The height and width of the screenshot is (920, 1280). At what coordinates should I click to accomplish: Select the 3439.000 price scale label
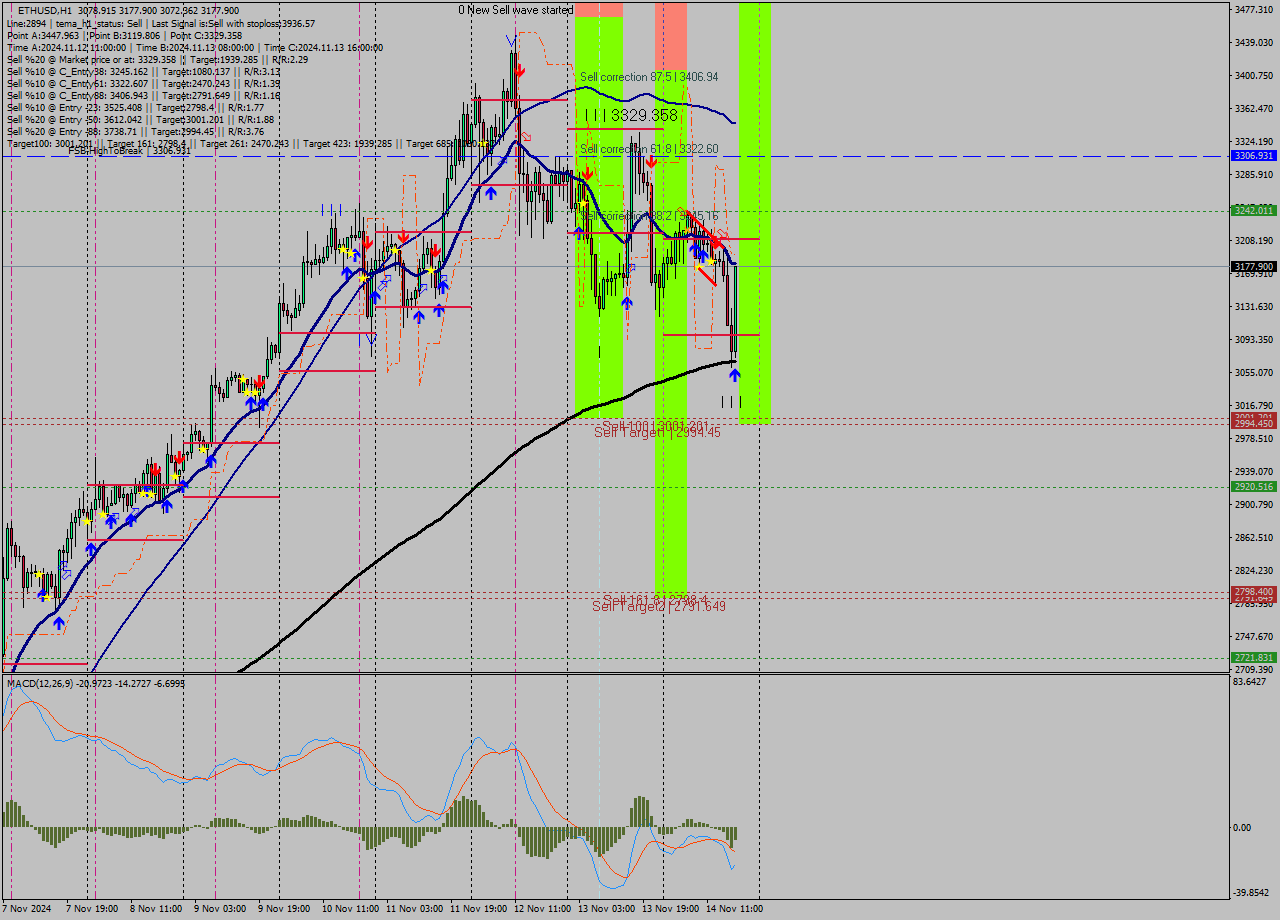pyautogui.click(x=1254, y=42)
